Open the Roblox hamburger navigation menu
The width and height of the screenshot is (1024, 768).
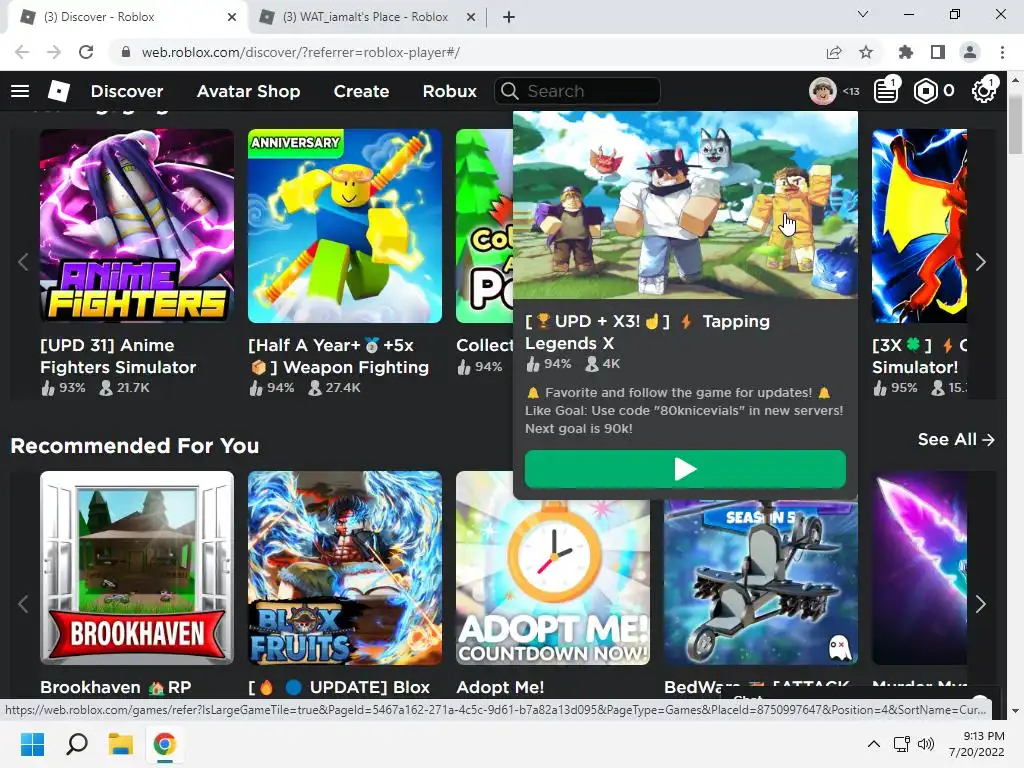(20, 91)
